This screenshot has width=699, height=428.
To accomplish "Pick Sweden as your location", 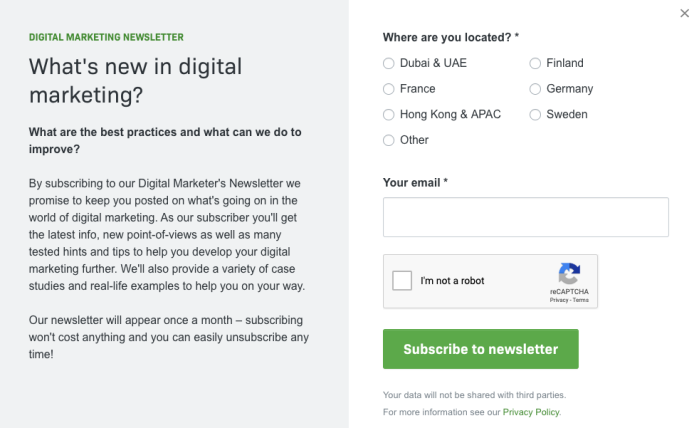I will 536,115.
